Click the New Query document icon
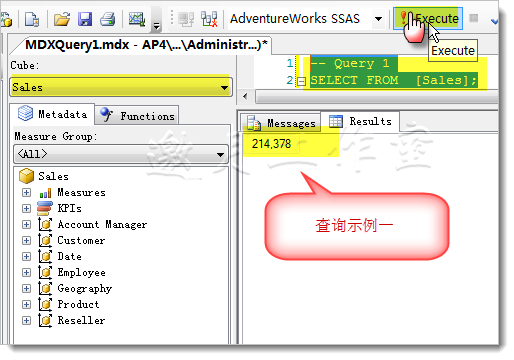The width and height of the screenshot is (514, 360). point(32,19)
